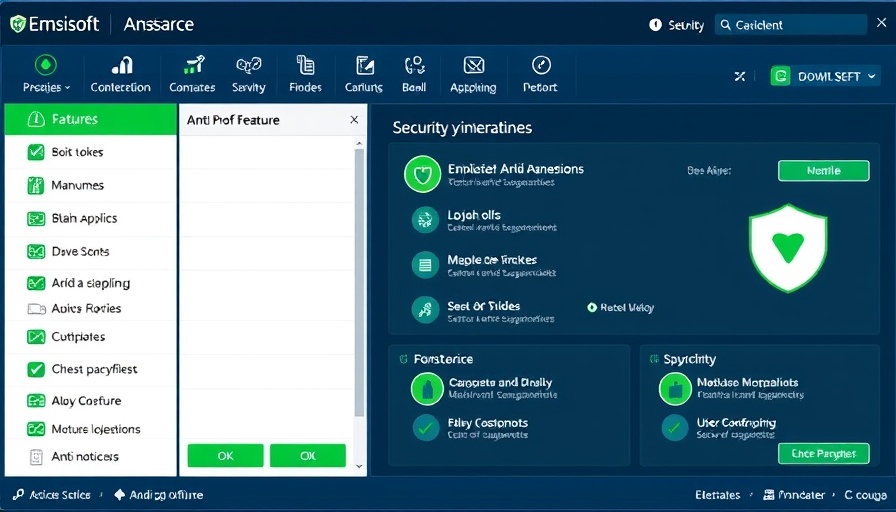Select the Fatures sidebar tab
The width and height of the screenshot is (896, 512).
90,119
